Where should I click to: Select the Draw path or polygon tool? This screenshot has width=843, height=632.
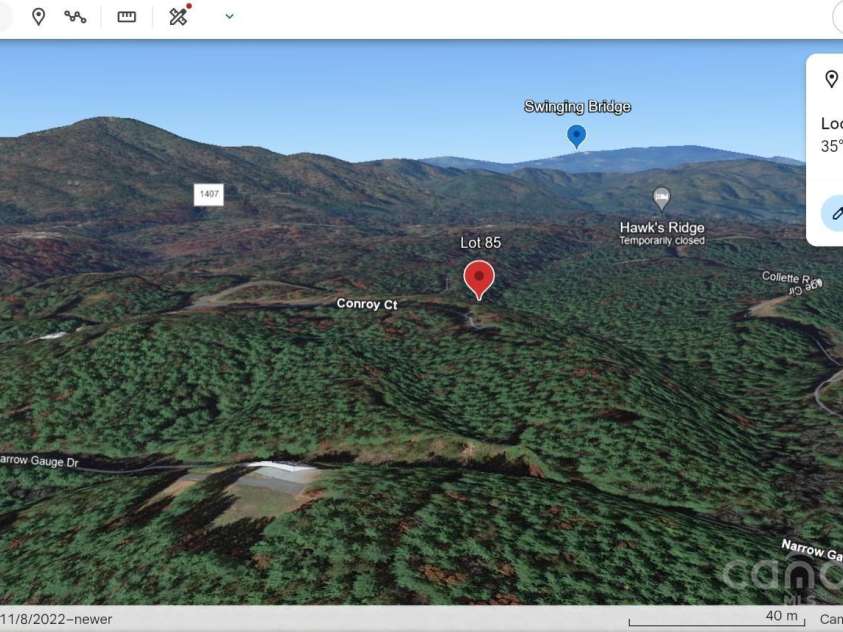(x=75, y=17)
